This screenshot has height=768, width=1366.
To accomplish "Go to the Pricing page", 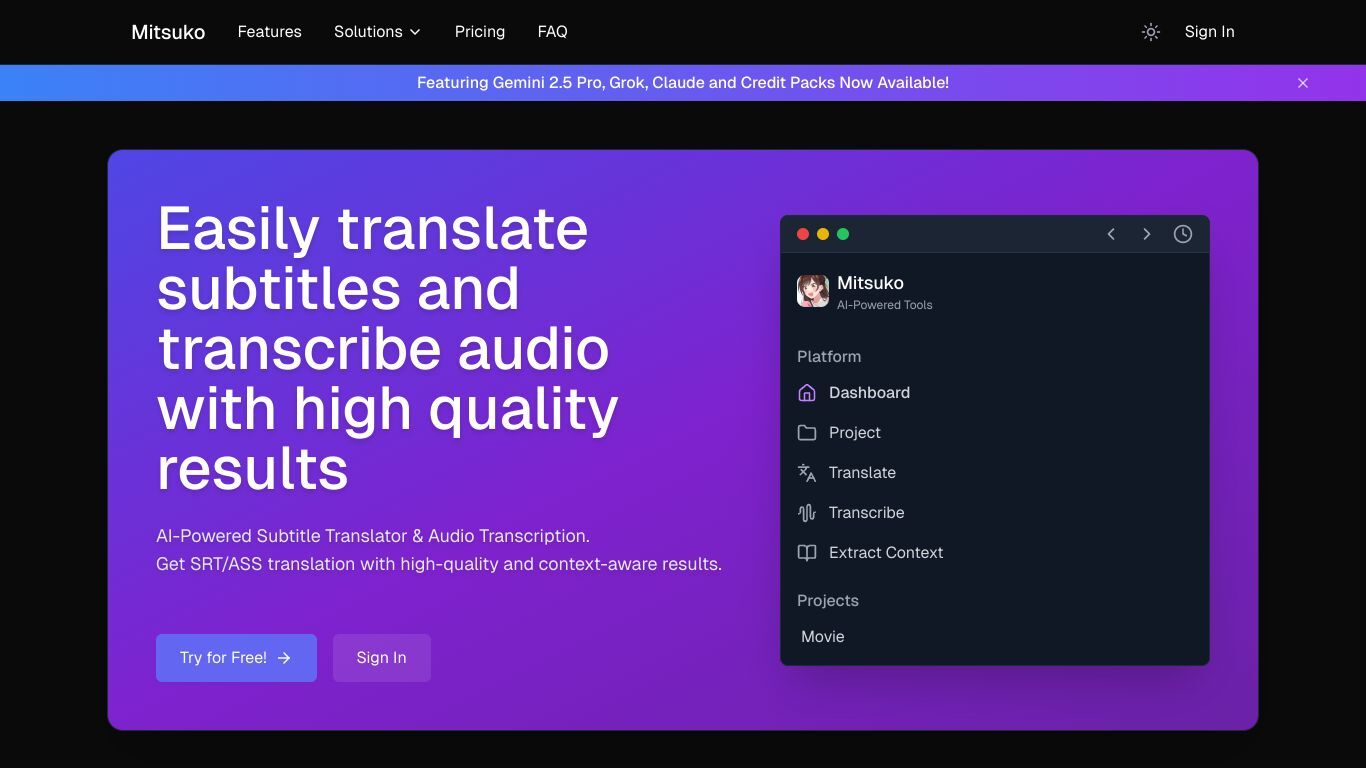I will pyautogui.click(x=480, y=32).
